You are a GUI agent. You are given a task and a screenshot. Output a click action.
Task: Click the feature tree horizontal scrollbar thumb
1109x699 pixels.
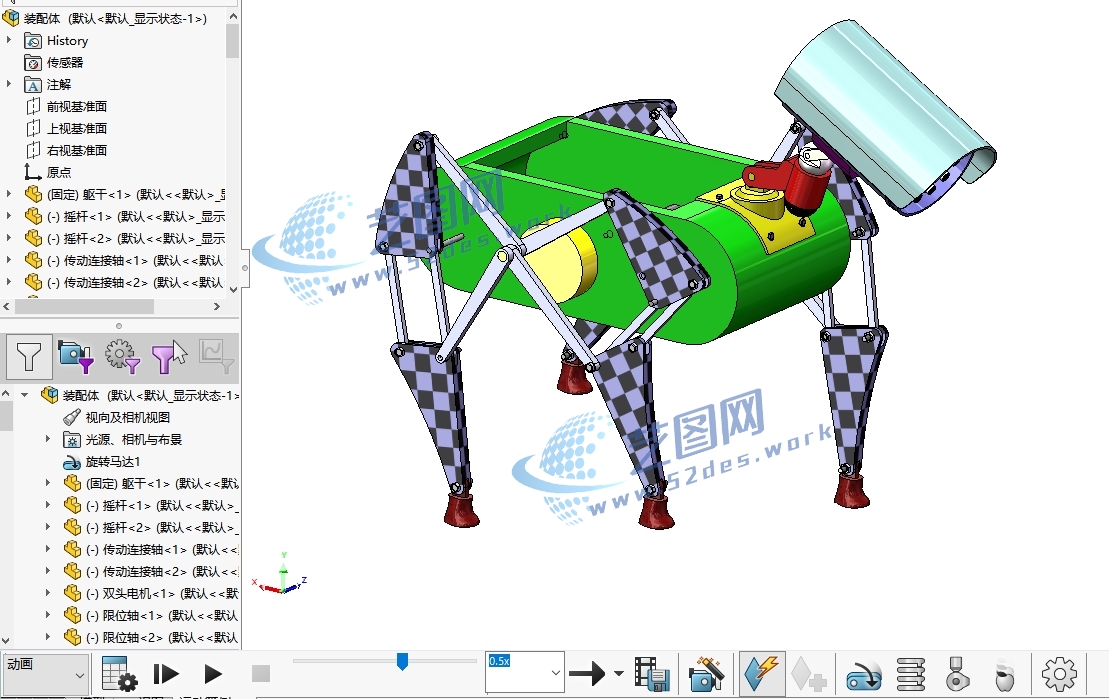(84, 306)
